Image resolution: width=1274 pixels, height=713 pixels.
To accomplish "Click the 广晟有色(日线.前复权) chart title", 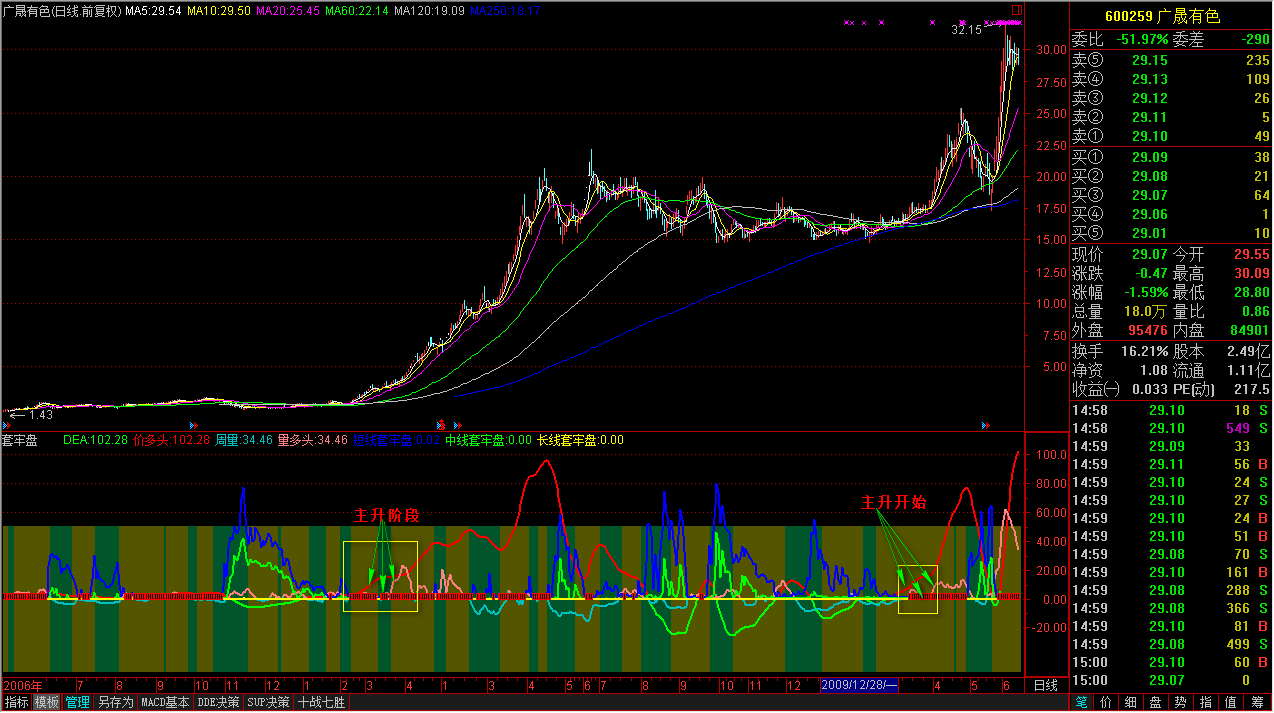I will (x=61, y=11).
